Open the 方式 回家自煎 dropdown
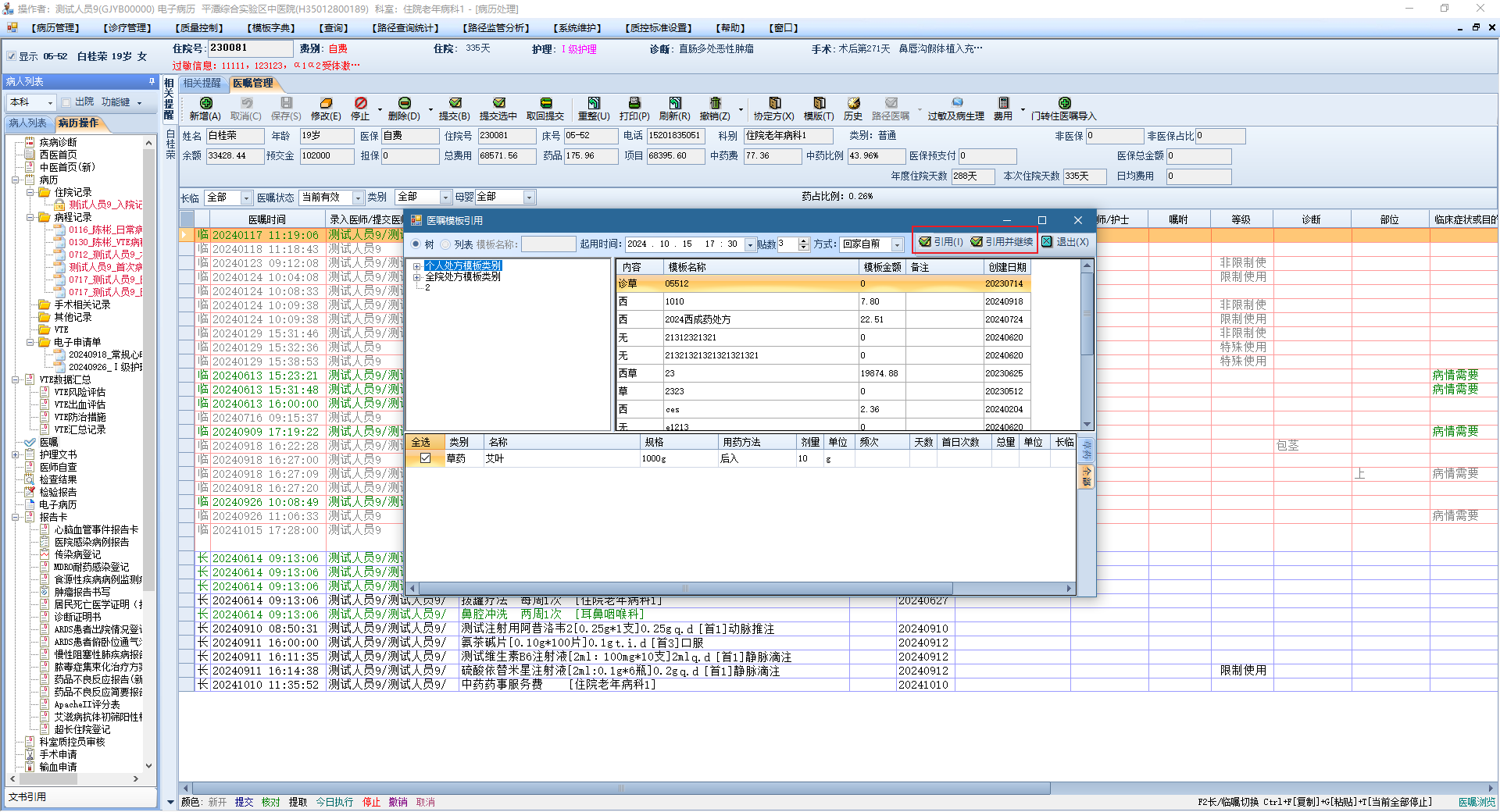Image resolution: width=1500 pixels, height=812 pixels. pos(897,244)
